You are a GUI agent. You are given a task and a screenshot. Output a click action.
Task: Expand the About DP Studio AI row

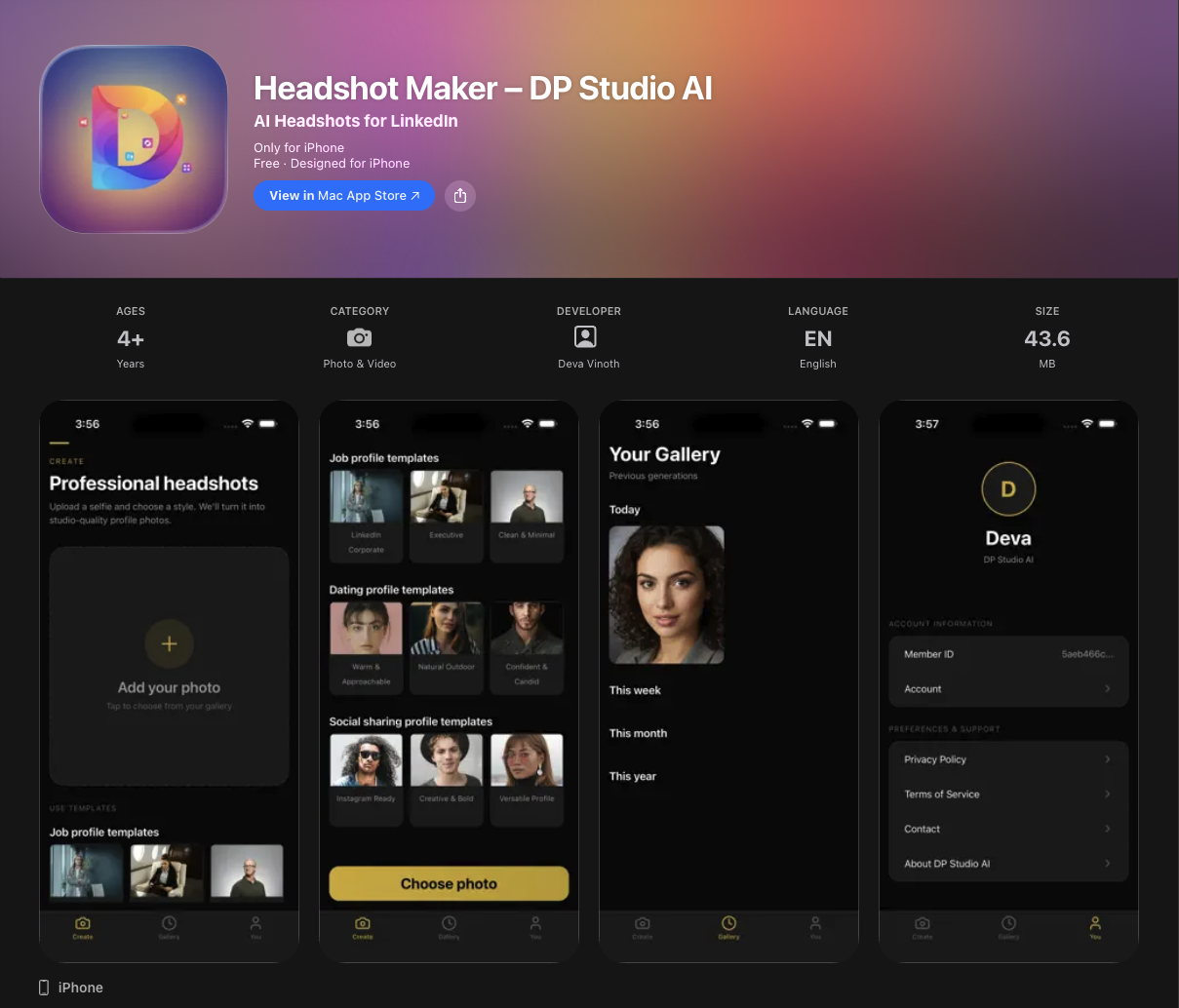pyautogui.click(x=1107, y=863)
